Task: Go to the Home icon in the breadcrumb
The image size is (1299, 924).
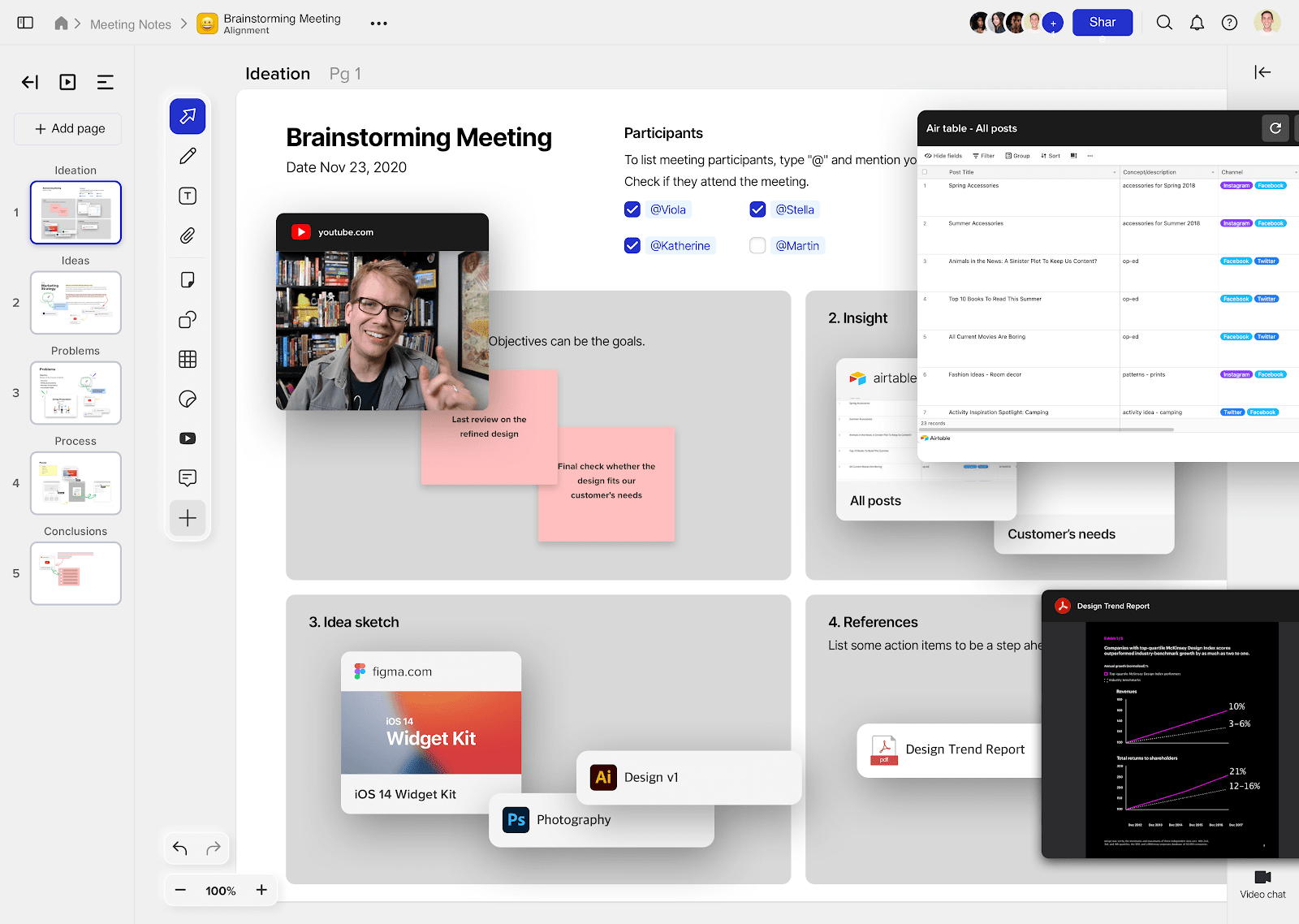Action: click(x=61, y=23)
